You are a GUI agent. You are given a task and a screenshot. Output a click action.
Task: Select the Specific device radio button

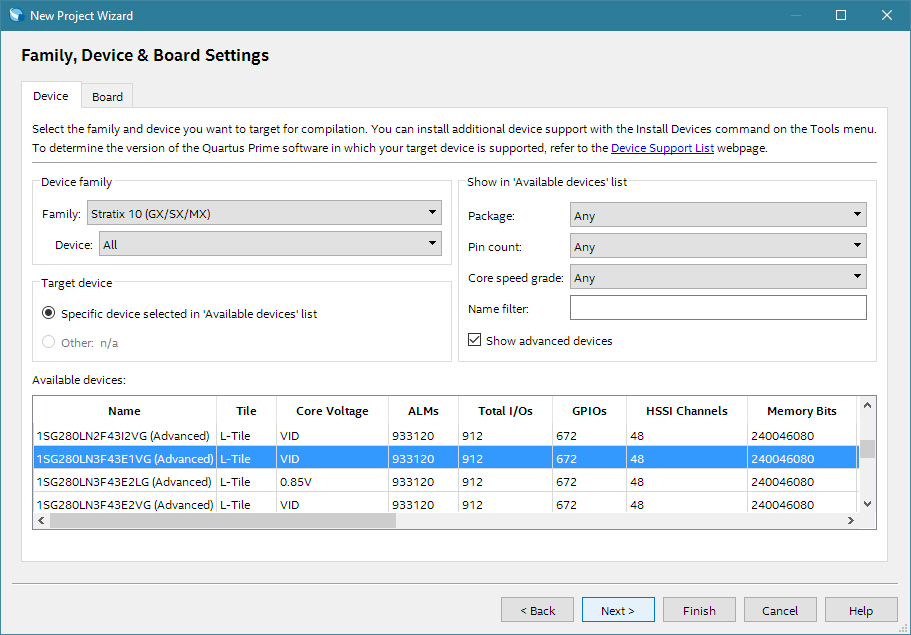click(x=49, y=314)
